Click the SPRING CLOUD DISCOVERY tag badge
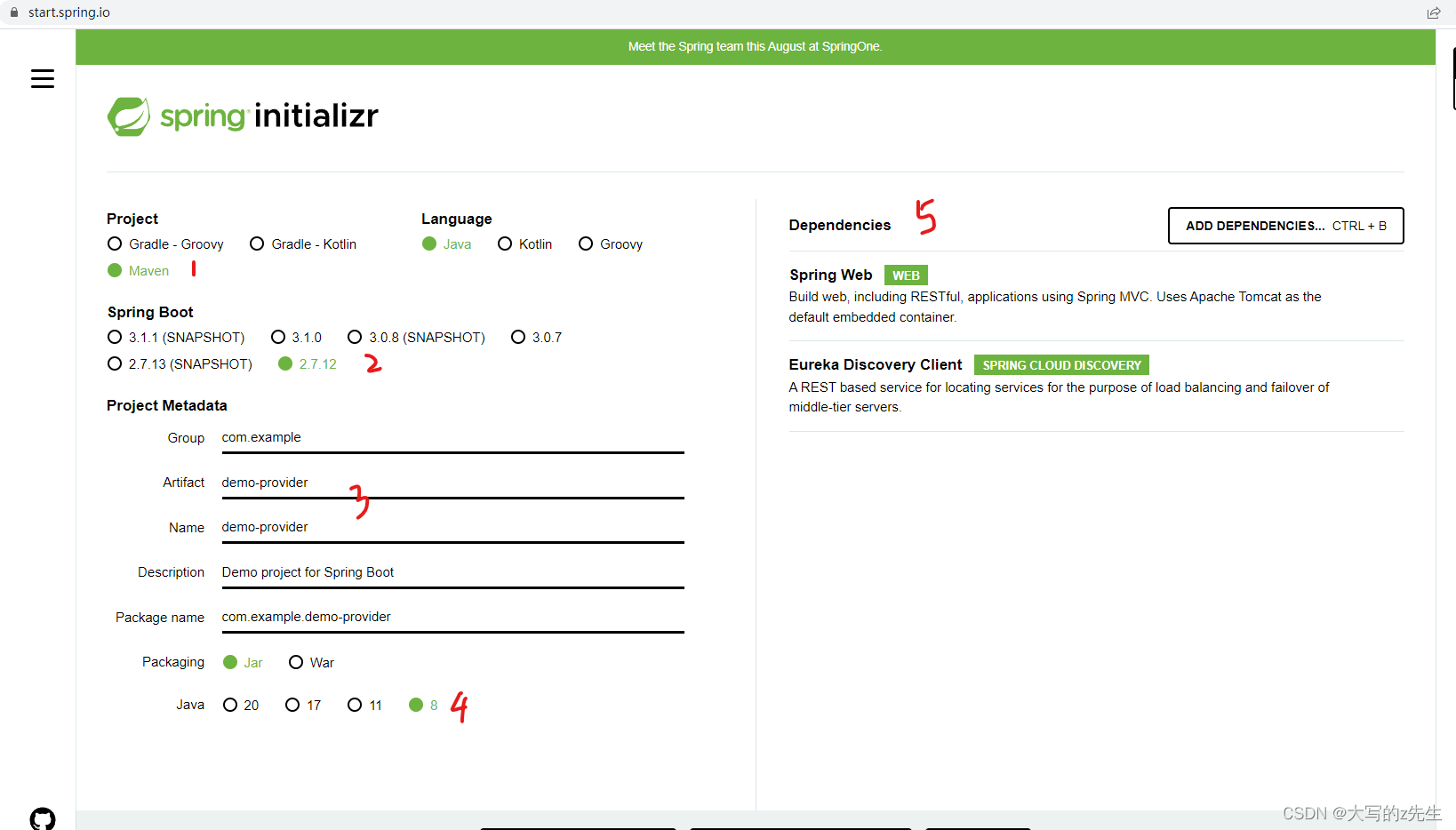The height and width of the screenshot is (830, 1456). [x=1061, y=365]
